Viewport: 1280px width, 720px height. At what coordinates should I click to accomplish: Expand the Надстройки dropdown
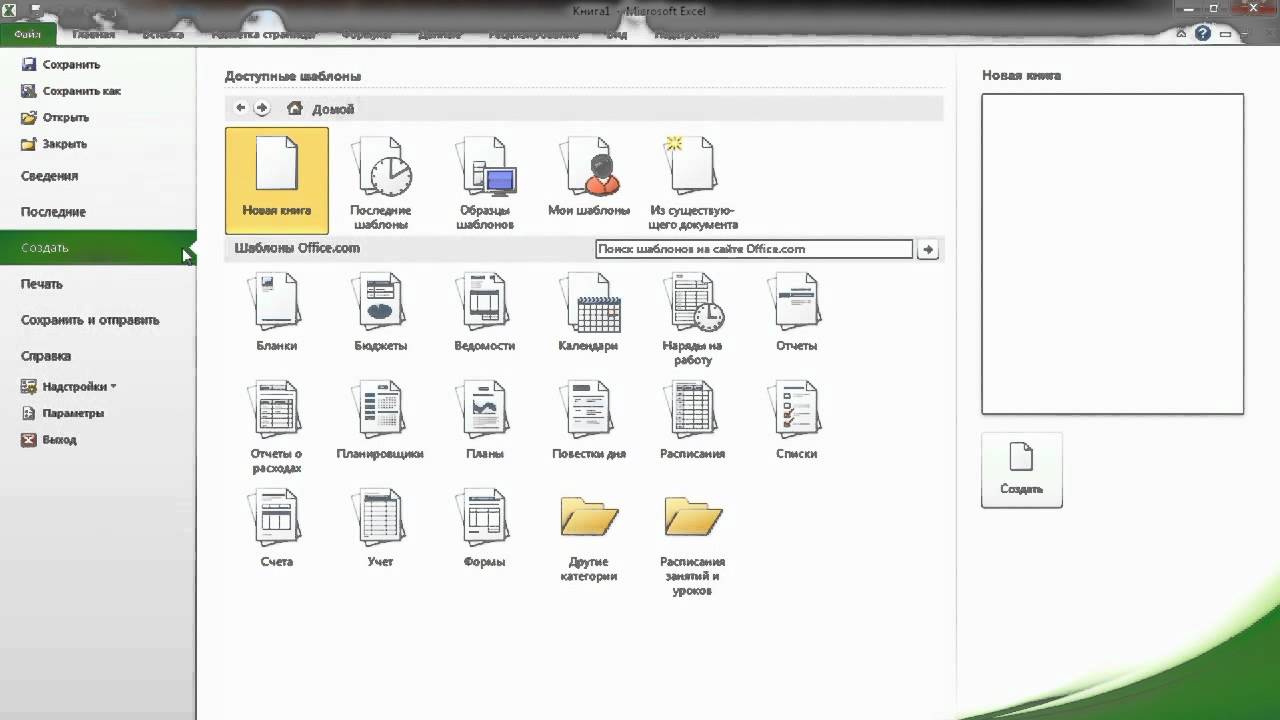coord(68,386)
